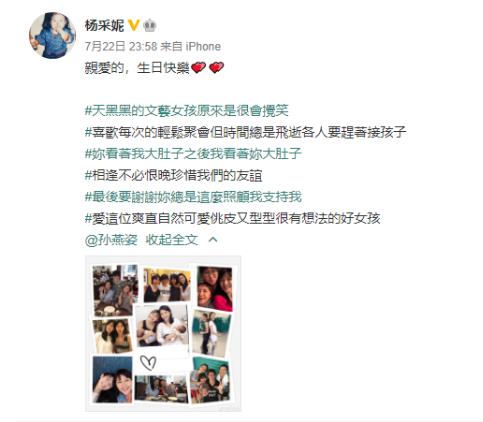Open hashtag #妳看著我大肚子之後我看著妳大肚子

(193, 154)
